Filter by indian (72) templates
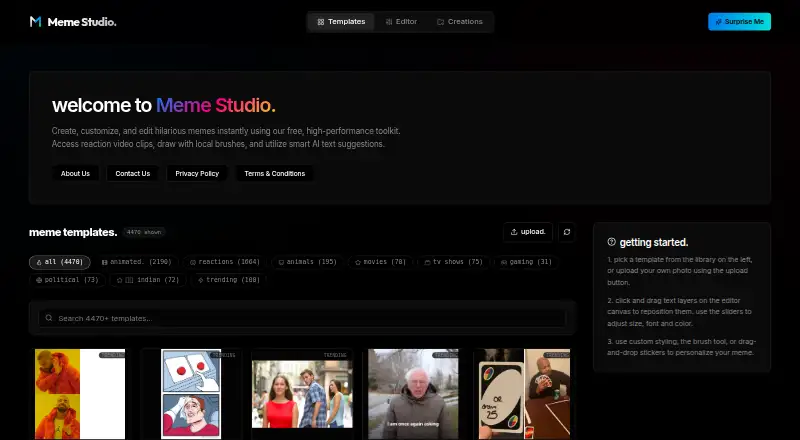The height and width of the screenshot is (440, 800). tap(148, 280)
